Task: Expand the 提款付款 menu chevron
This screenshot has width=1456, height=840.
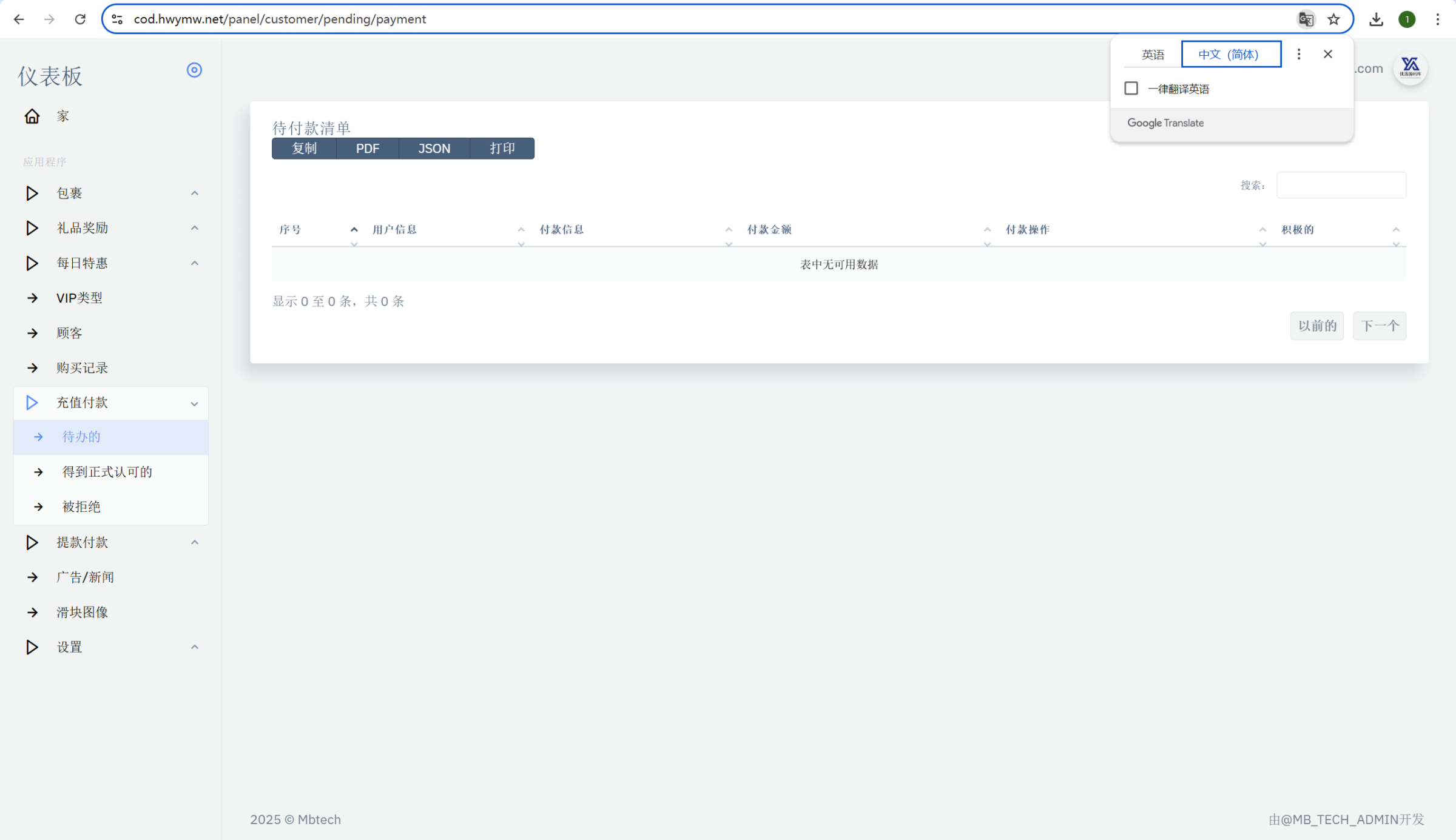Action: click(194, 542)
